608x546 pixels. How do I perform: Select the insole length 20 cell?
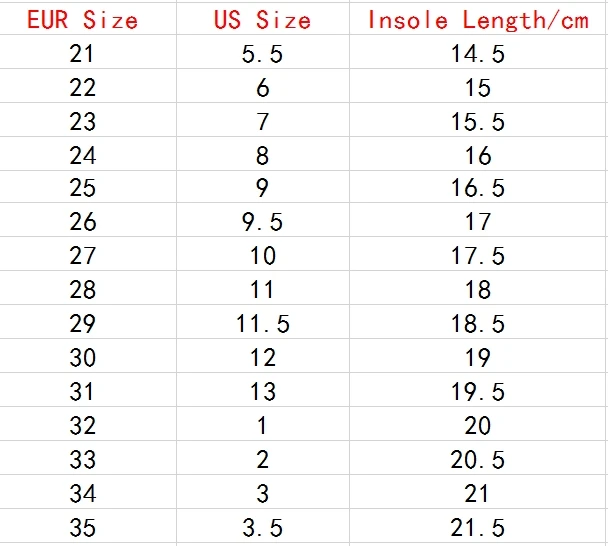coord(477,424)
